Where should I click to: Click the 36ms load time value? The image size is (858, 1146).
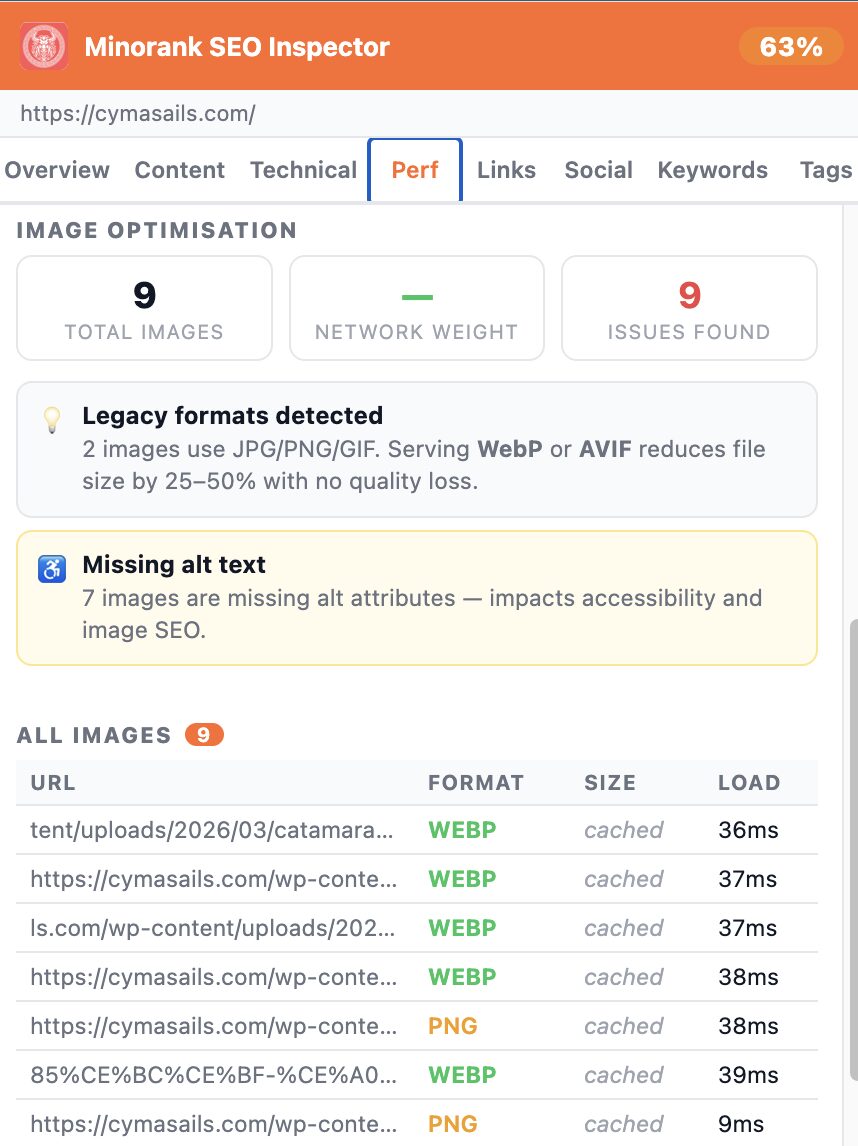point(748,830)
